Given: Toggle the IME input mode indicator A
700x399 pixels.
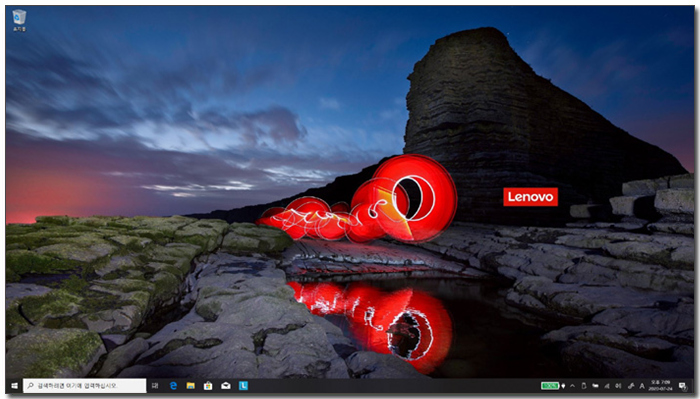Looking at the screenshot, I should click(x=642, y=386).
